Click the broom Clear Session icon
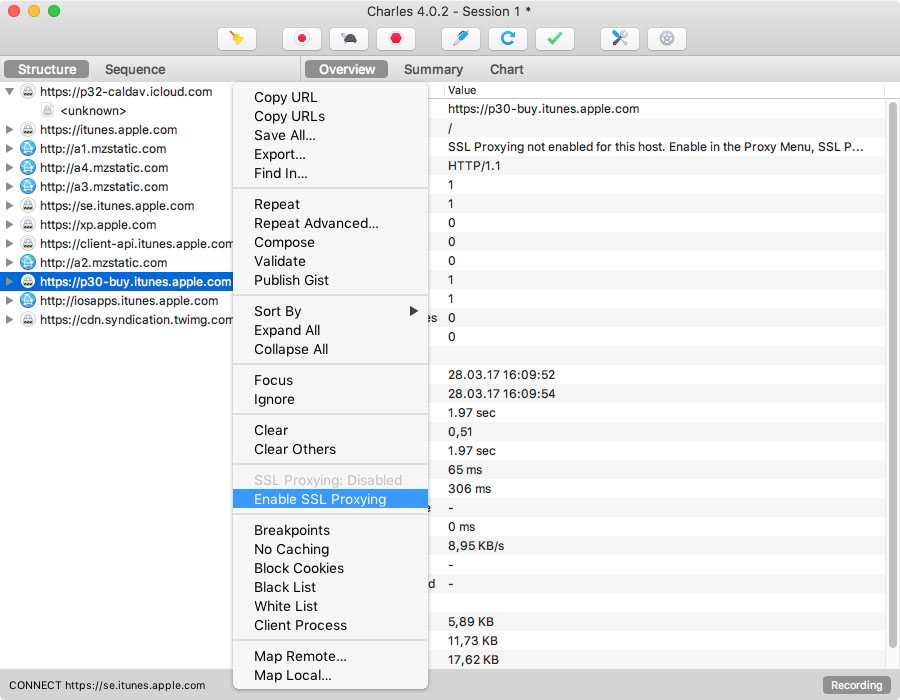 tap(237, 39)
